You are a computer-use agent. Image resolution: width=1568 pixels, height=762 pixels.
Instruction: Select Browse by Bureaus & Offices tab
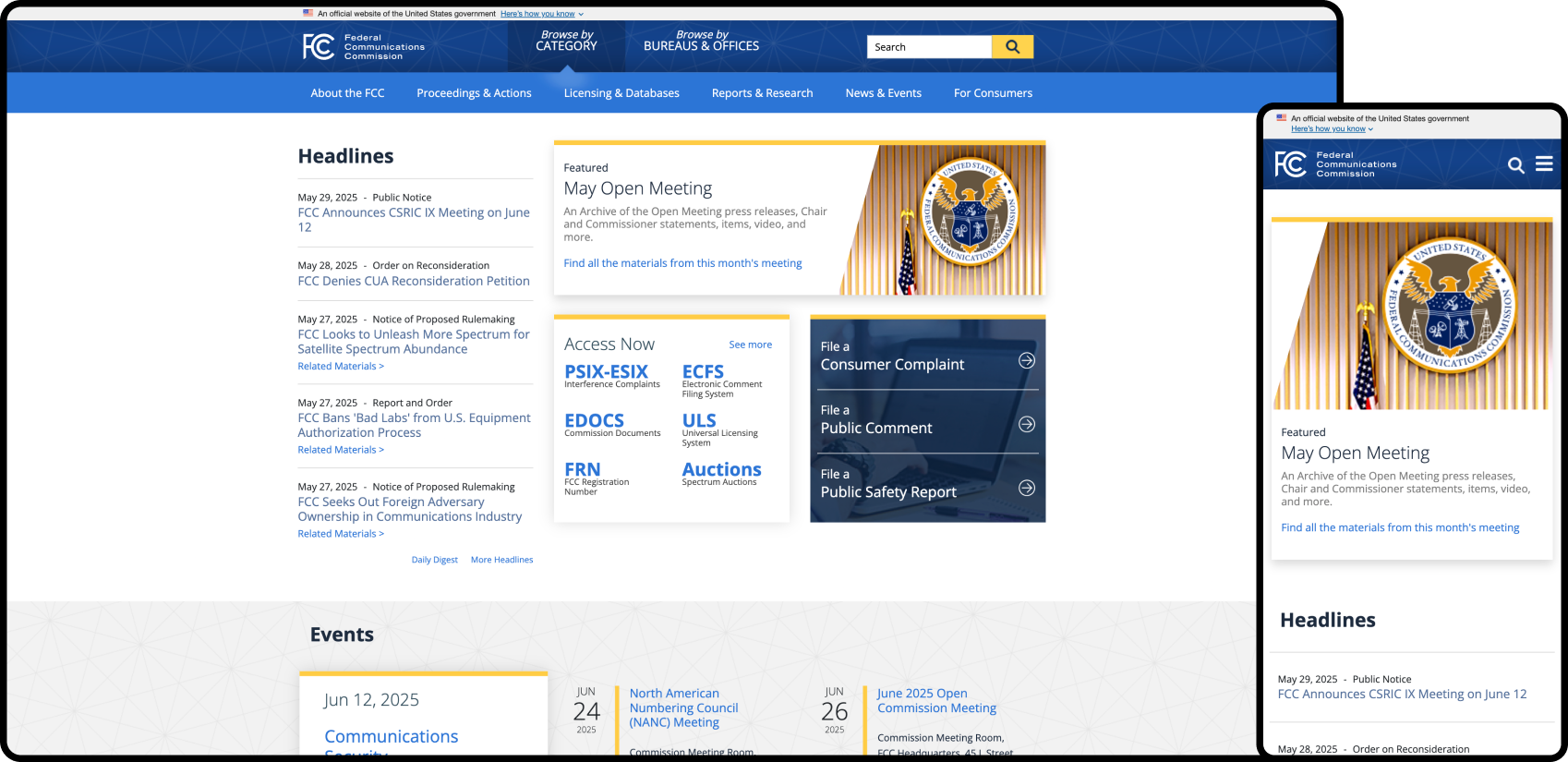pyautogui.click(x=701, y=41)
